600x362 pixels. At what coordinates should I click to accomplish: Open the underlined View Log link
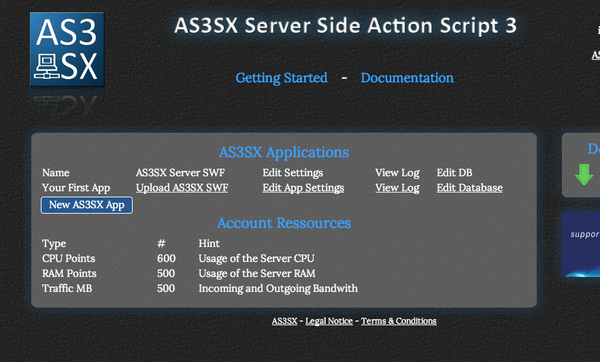coord(397,188)
